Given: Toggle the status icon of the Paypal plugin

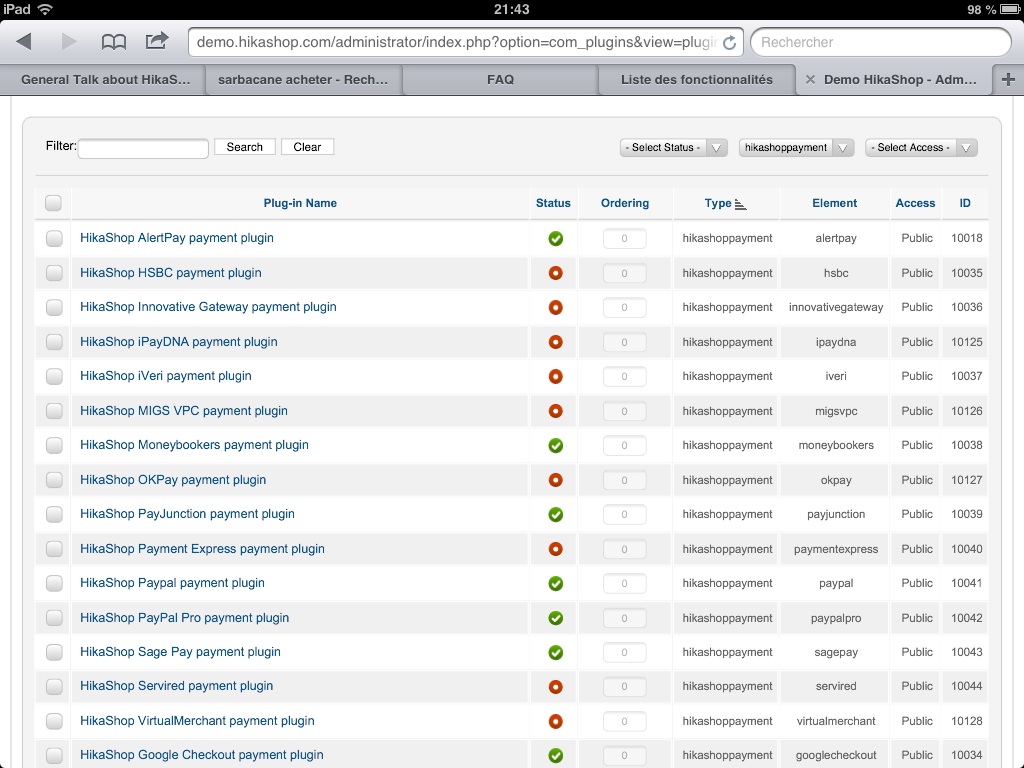Looking at the screenshot, I should pos(555,583).
